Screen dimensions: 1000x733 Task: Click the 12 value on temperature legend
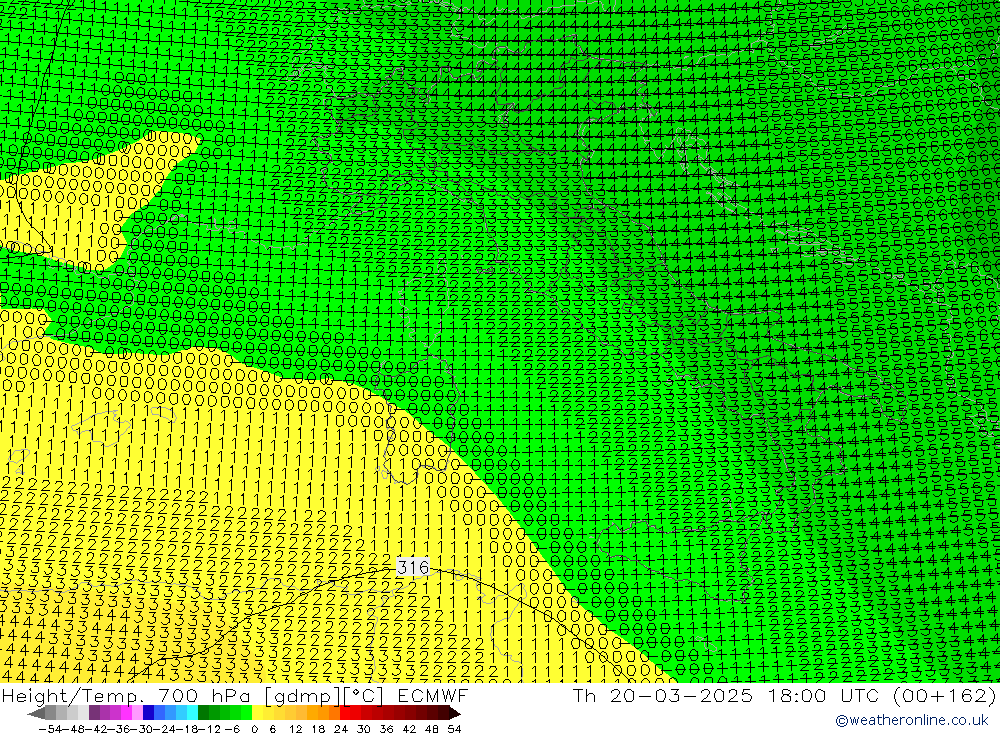click(296, 729)
